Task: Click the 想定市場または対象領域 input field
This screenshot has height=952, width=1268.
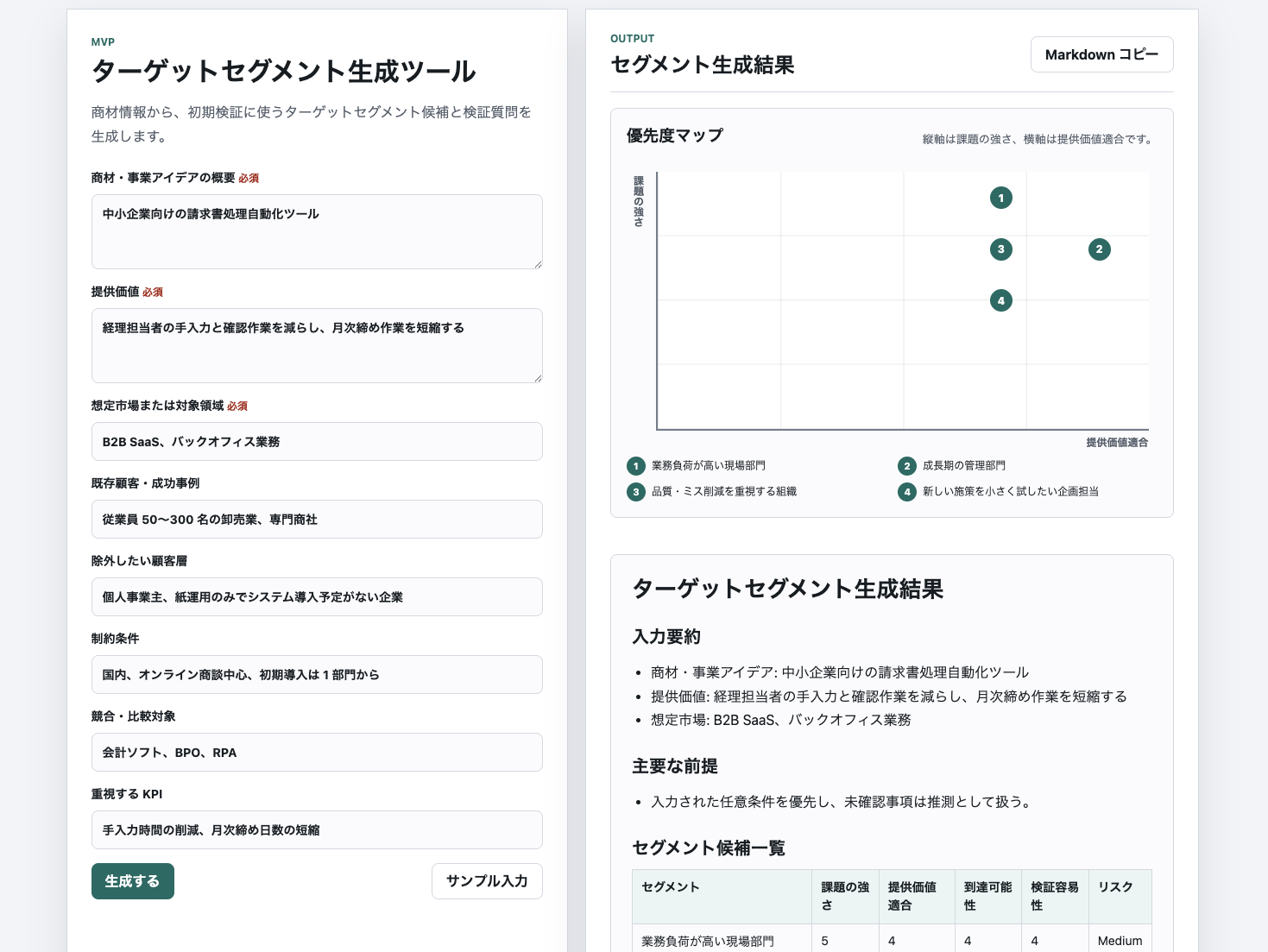Action: coord(317,441)
